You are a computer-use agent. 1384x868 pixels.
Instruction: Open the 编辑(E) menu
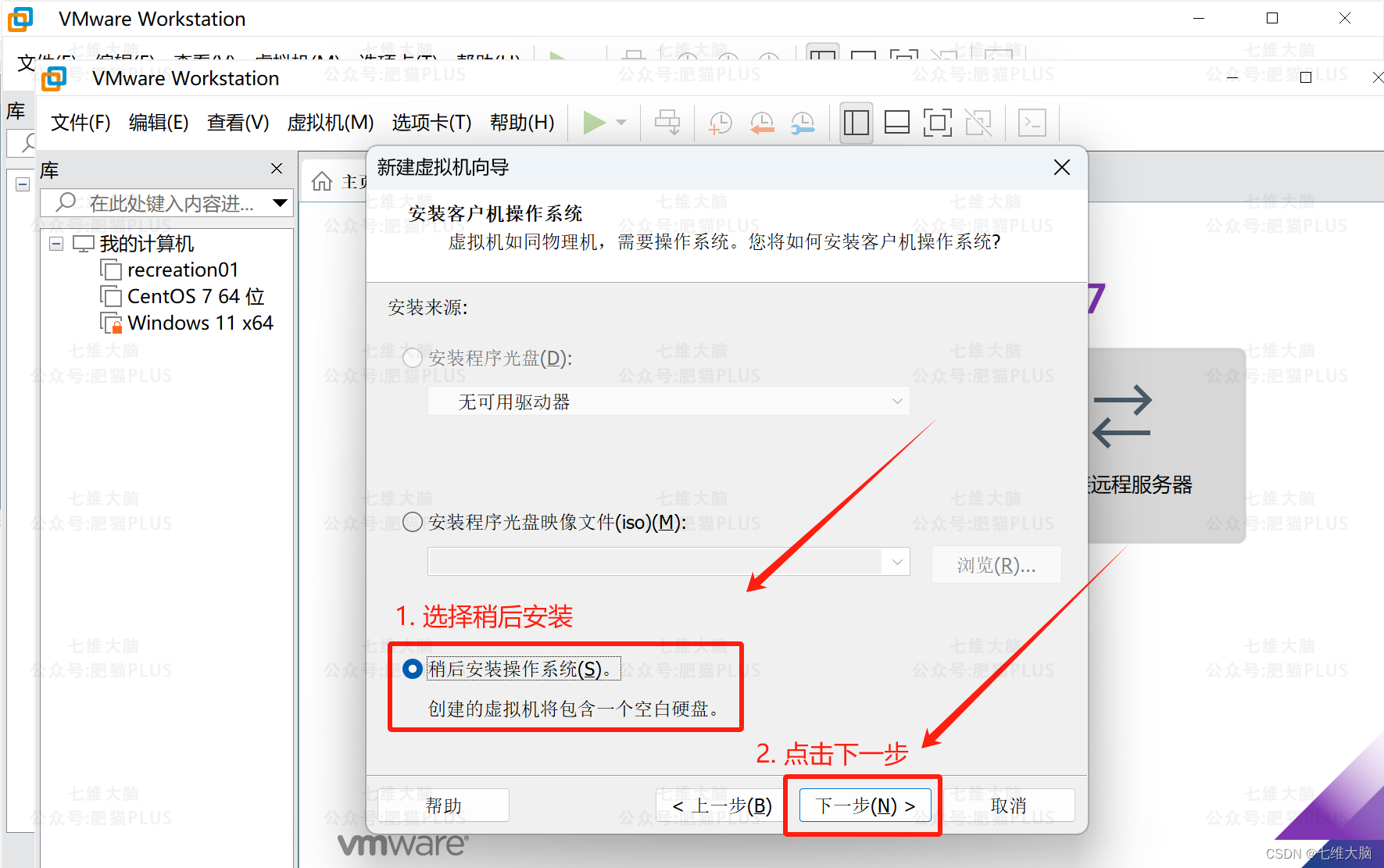[159, 123]
